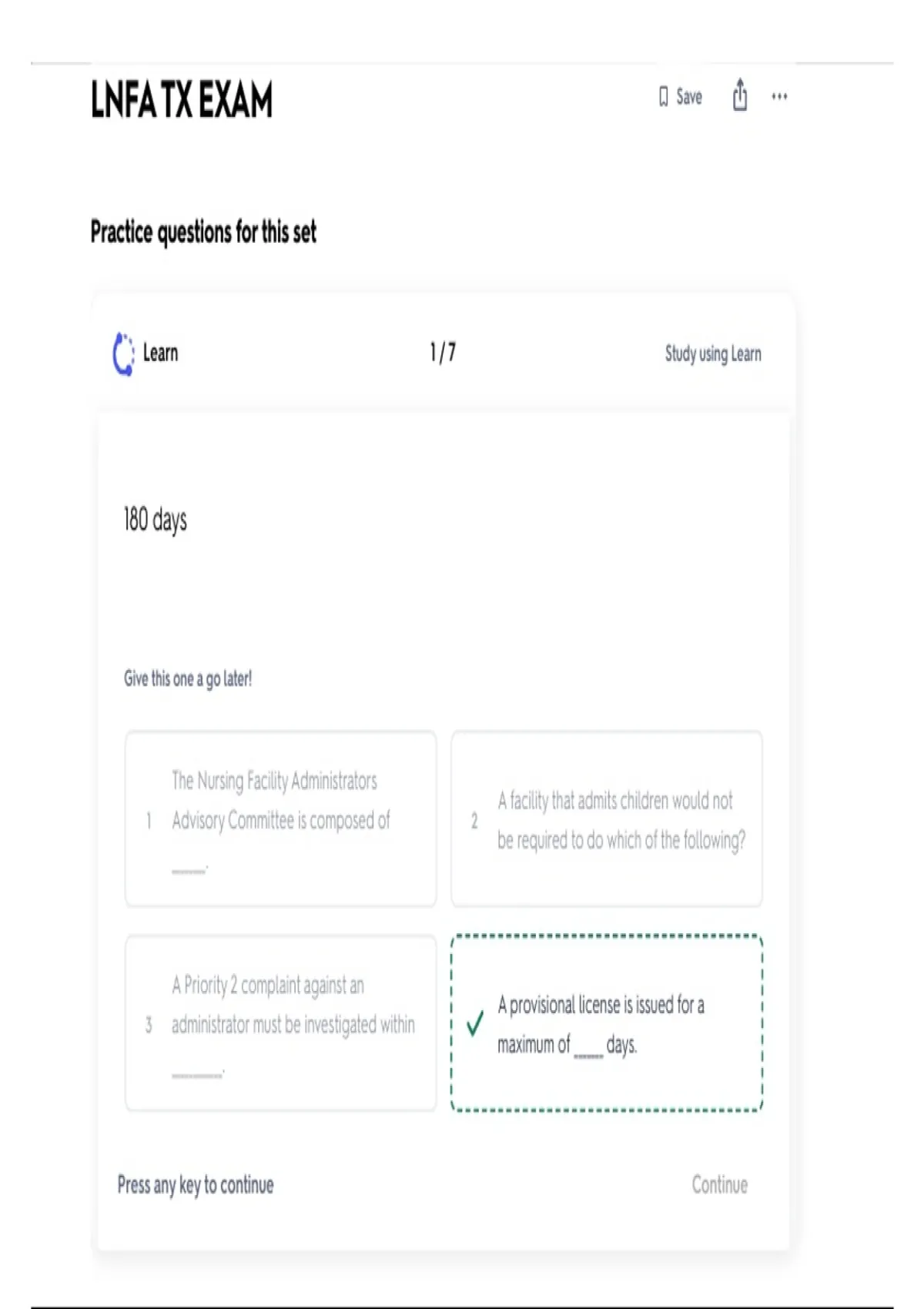Select the Nursing Facility Administrators Advisory Committee answer
The width and height of the screenshot is (924, 1309).
pyautogui.click(x=280, y=819)
